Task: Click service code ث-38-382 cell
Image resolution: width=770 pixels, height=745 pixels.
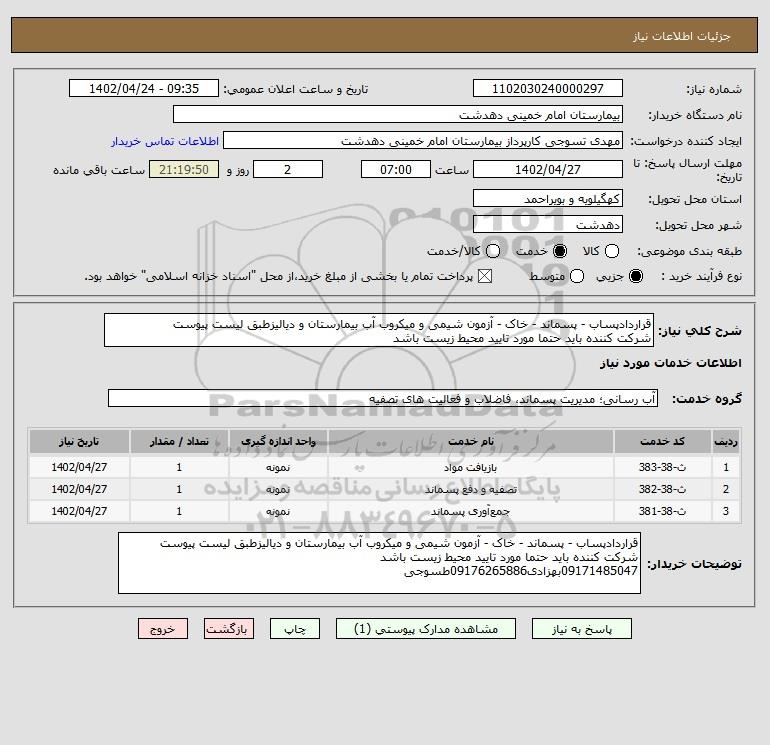Action: [662, 489]
